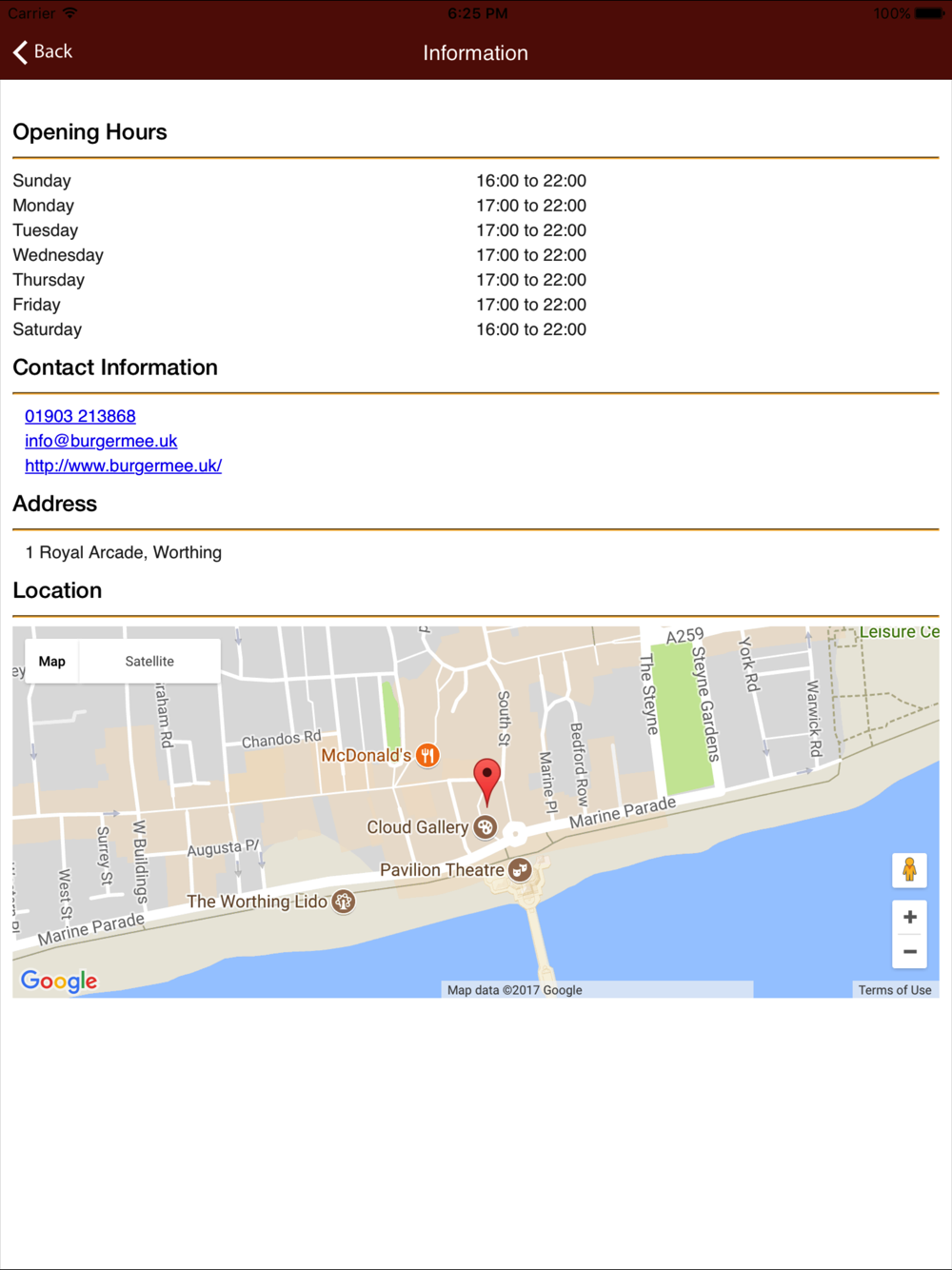Click the Pavilion Theatre map label
The image size is (952, 1270).
[442, 869]
